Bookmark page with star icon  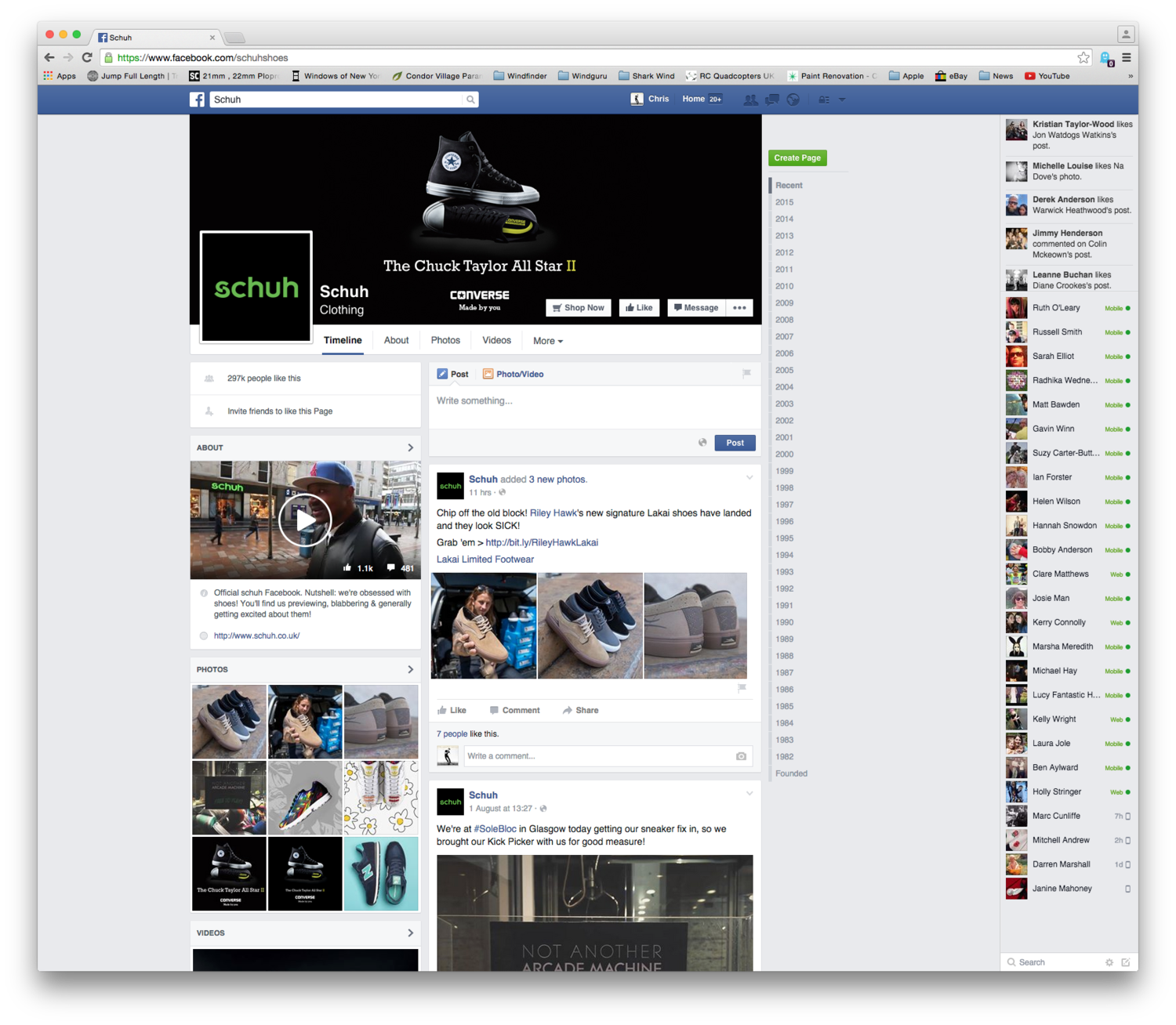(x=1083, y=57)
